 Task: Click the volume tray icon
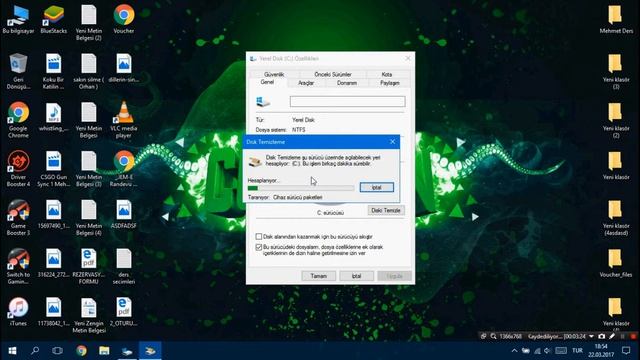[547, 351]
